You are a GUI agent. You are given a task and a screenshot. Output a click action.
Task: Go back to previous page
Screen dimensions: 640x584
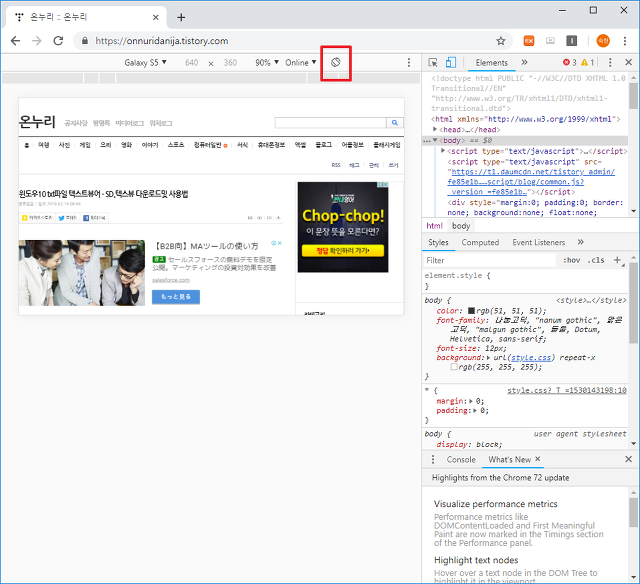point(16,41)
